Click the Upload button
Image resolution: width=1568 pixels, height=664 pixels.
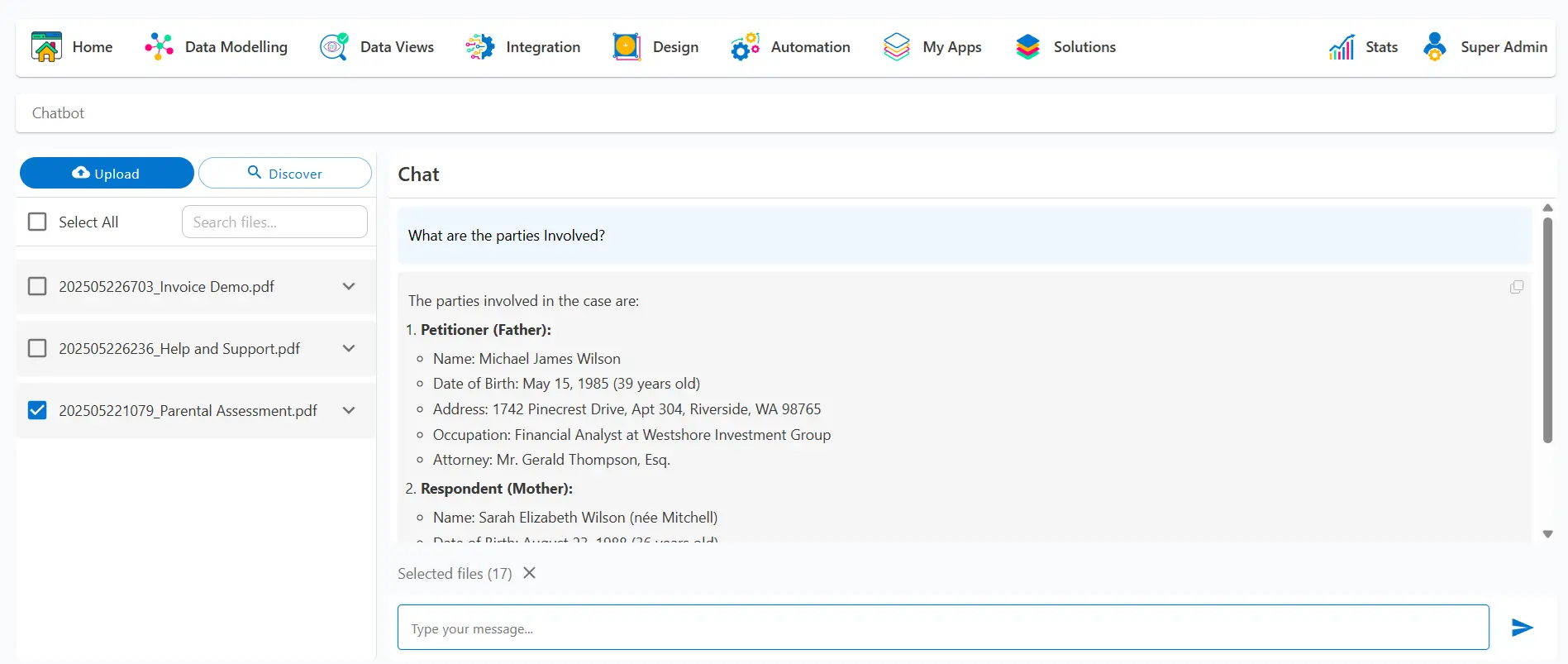click(107, 173)
